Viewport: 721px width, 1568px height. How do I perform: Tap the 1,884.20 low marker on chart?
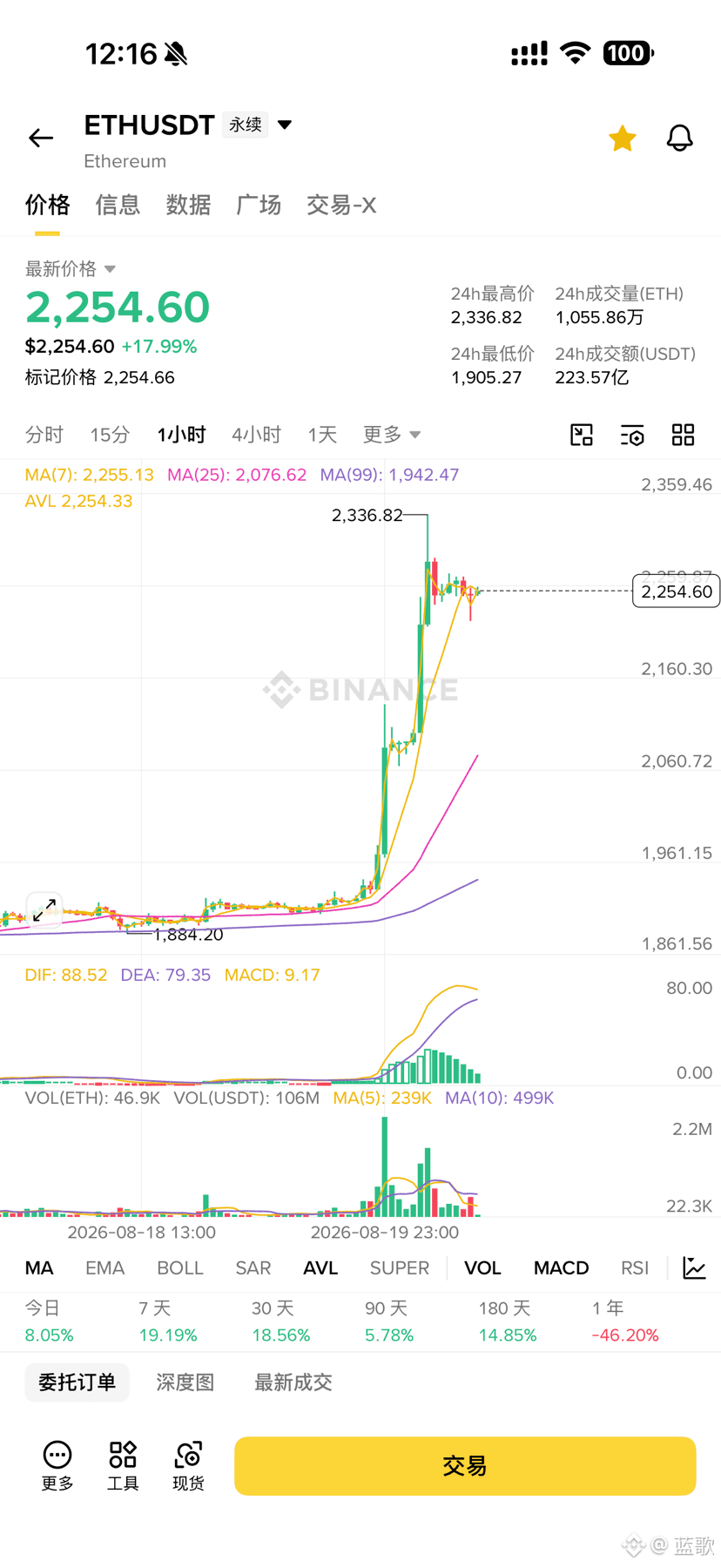click(188, 935)
